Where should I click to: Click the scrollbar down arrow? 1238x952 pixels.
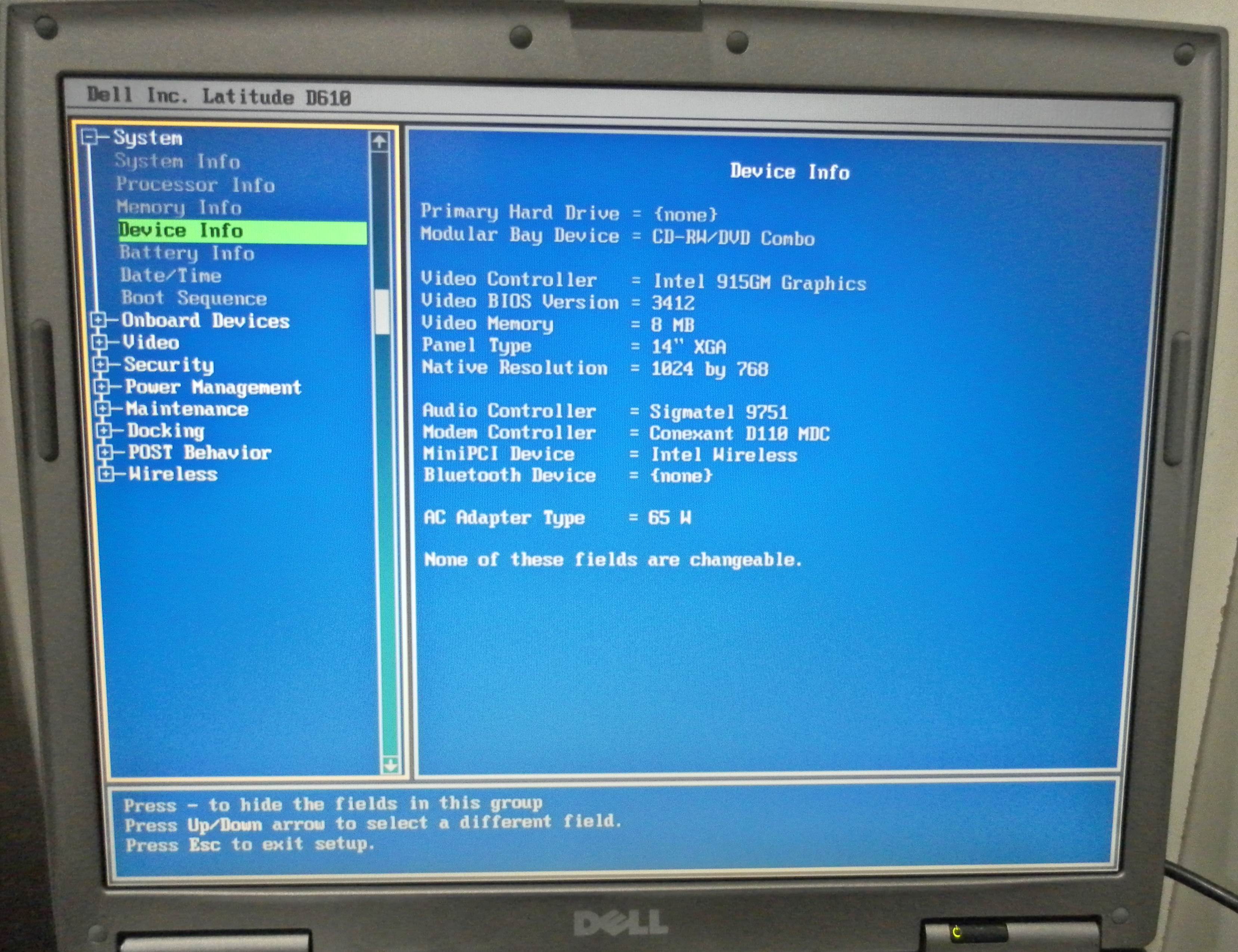pos(390,765)
